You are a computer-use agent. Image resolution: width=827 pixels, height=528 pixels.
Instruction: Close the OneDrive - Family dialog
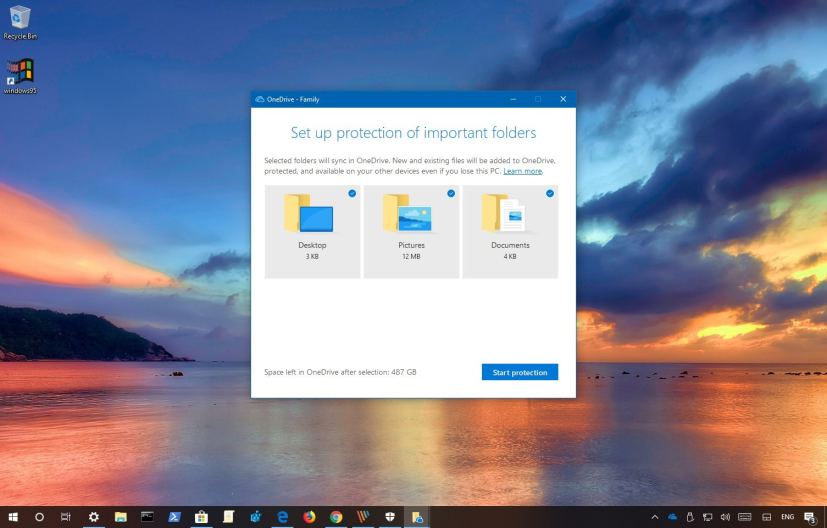point(563,99)
